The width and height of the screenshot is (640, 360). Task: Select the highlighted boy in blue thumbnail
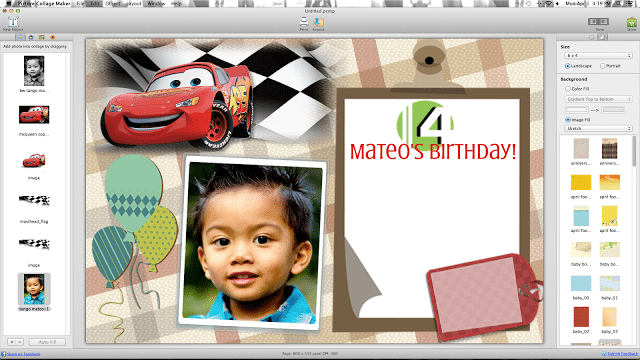point(34,289)
